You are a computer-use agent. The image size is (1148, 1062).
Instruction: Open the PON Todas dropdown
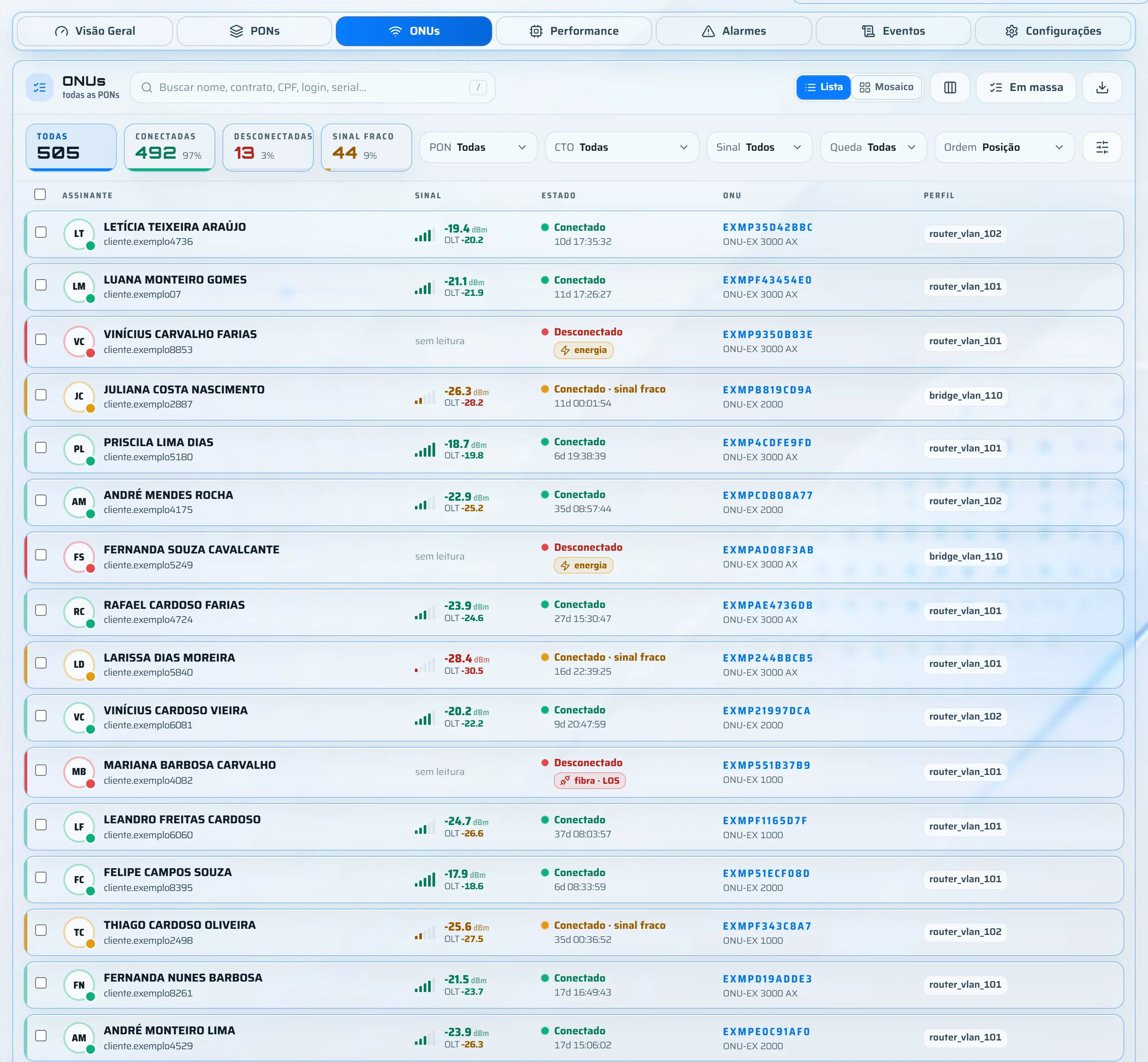pyautogui.click(x=478, y=148)
